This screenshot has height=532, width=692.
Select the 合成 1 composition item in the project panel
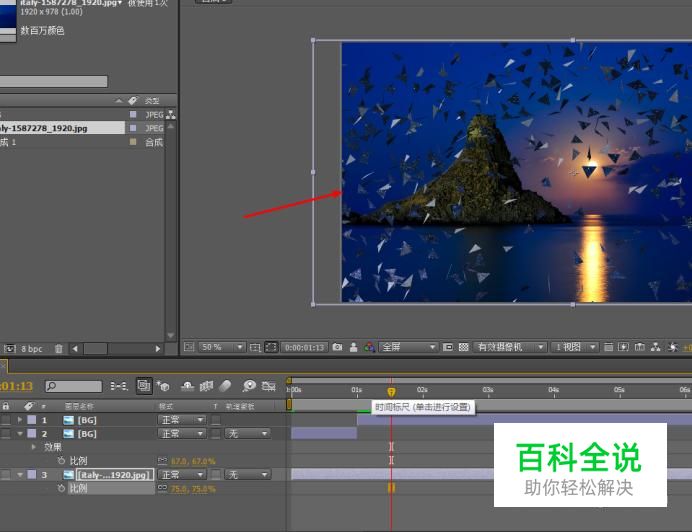[8, 142]
